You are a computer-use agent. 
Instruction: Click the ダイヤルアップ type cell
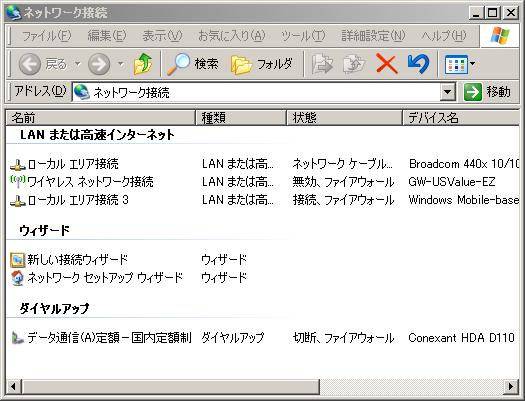tap(233, 337)
